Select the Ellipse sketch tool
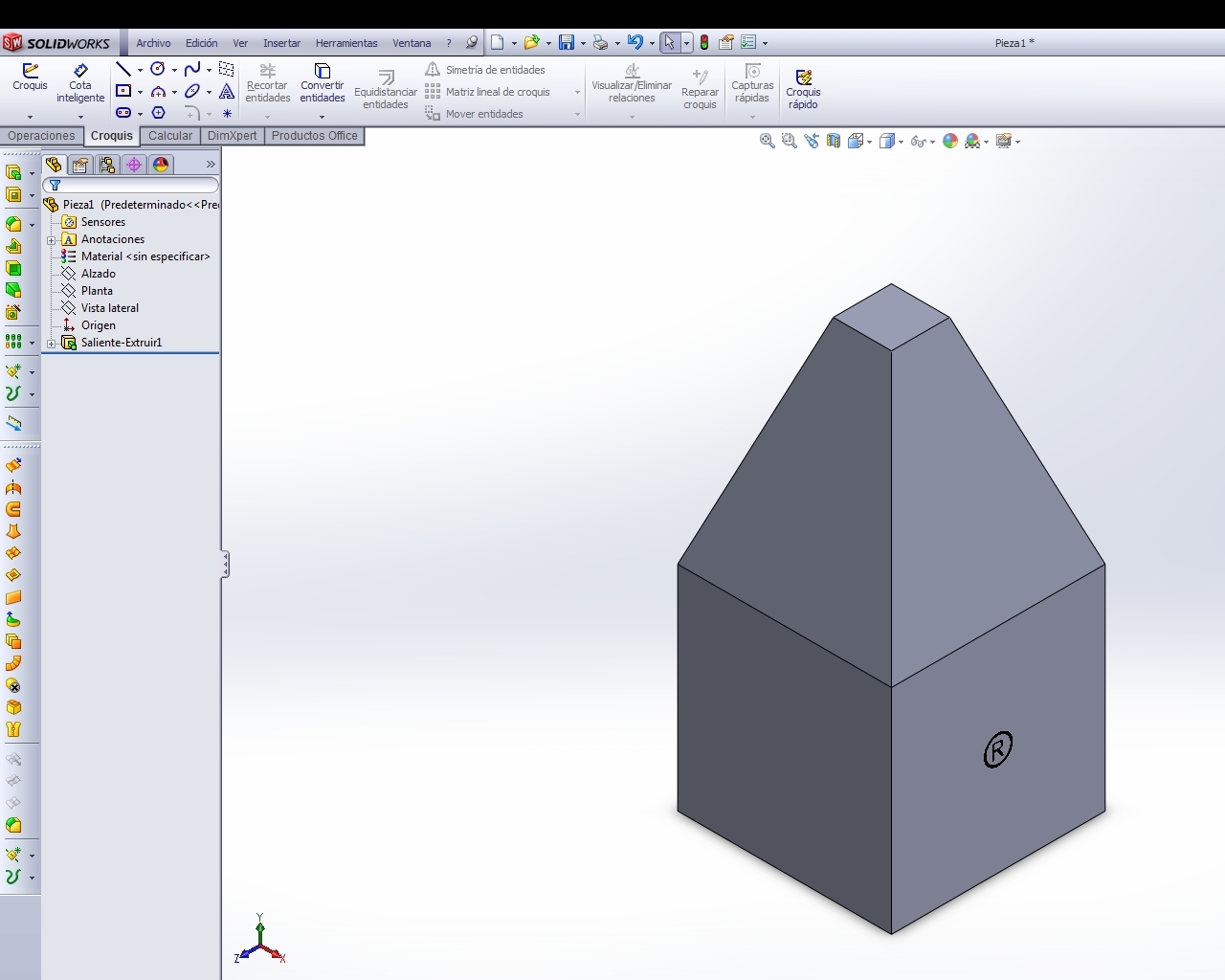 (x=192, y=91)
